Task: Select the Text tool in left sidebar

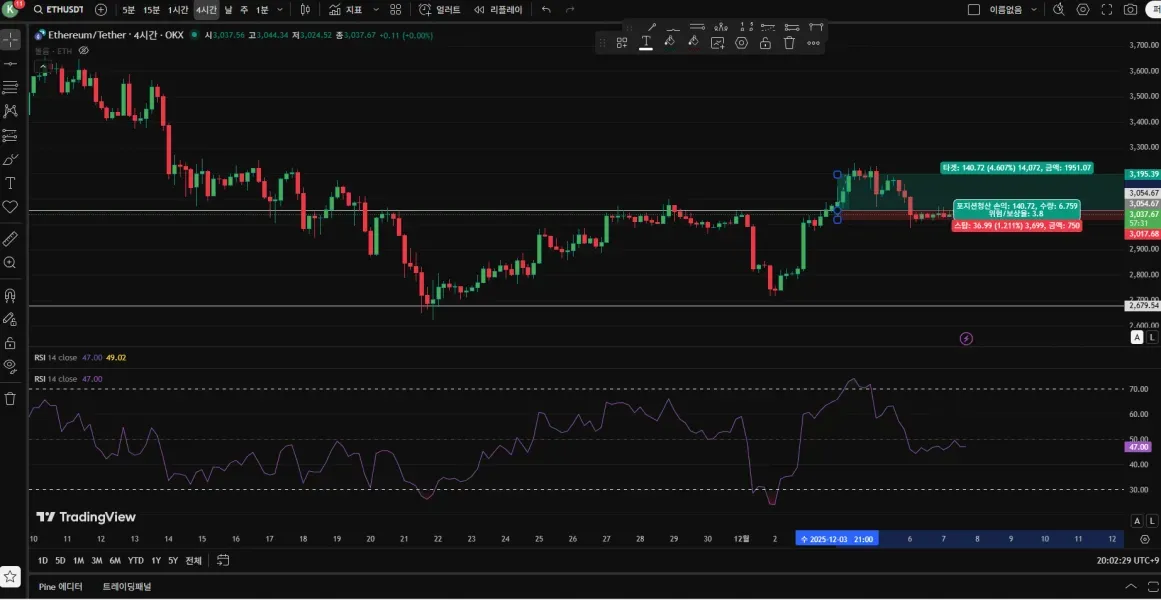Action: click(x=11, y=183)
